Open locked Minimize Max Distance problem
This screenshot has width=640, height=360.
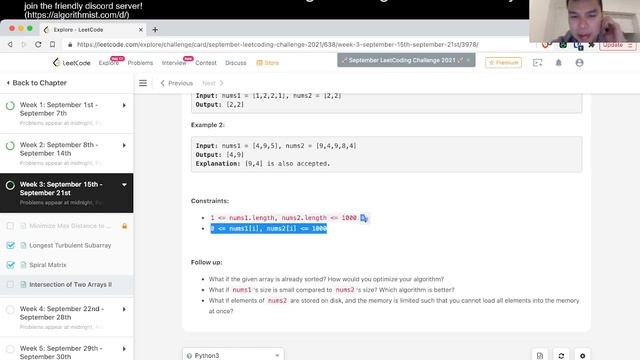click(x=70, y=226)
